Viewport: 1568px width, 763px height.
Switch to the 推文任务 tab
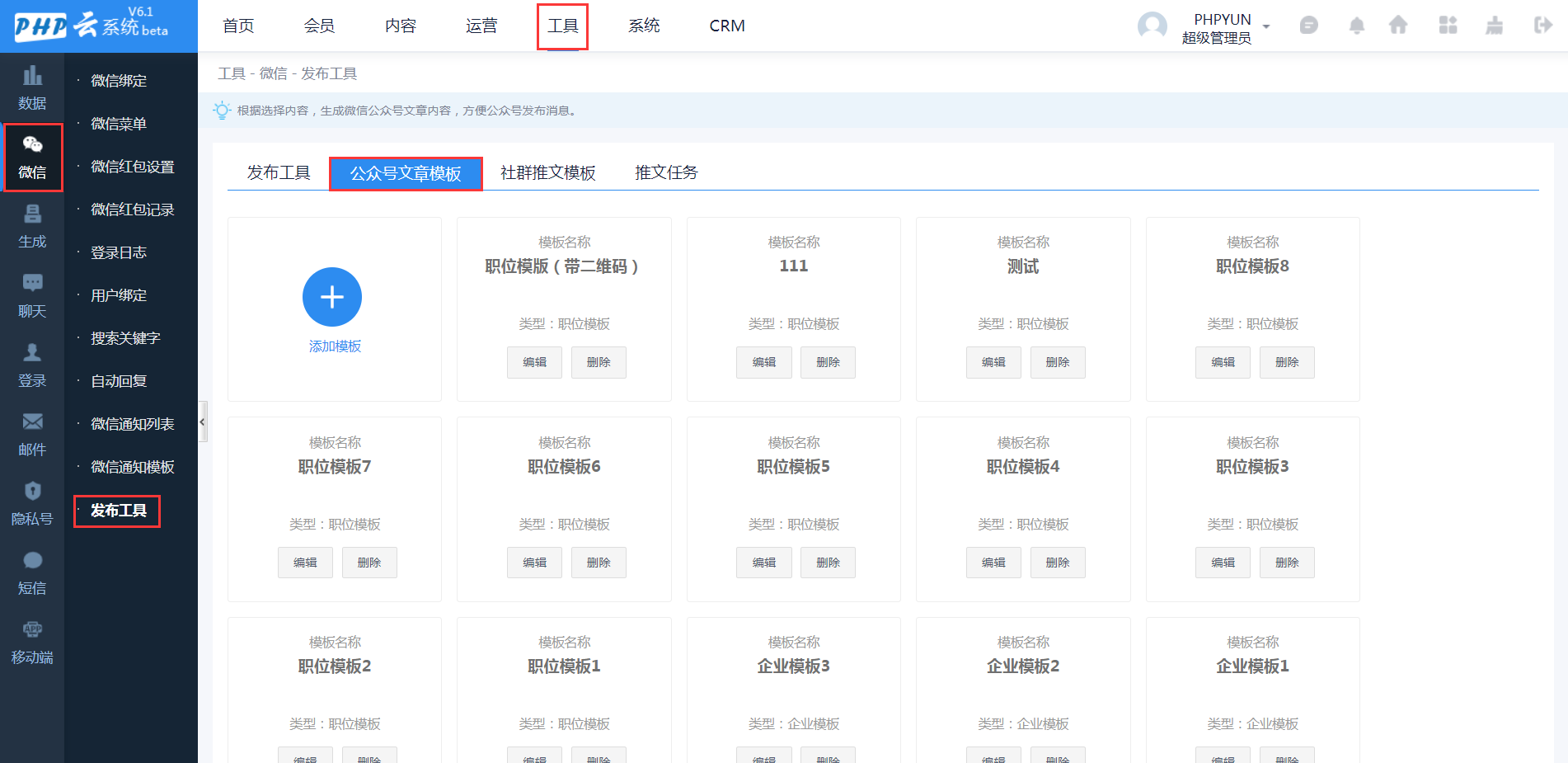pyautogui.click(x=666, y=173)
